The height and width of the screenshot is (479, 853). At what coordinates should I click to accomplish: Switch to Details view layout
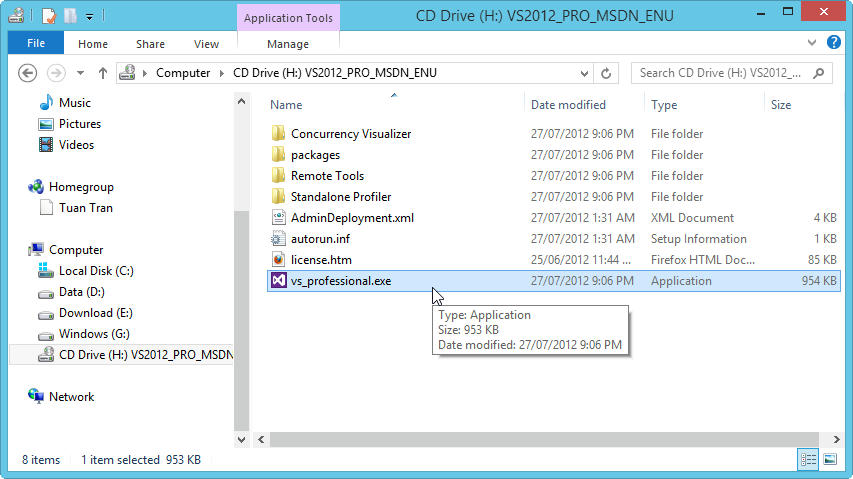click(807, 460)
